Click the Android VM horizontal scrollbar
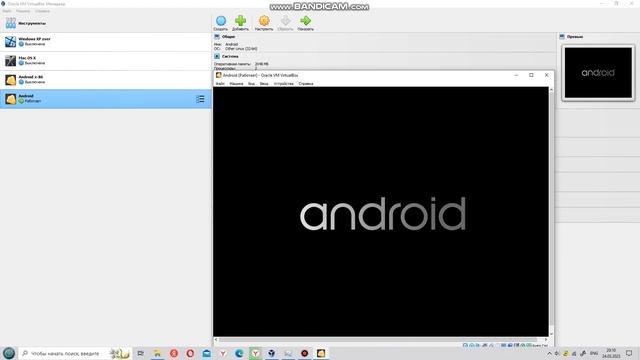The image size is (640, 360). point(378,340)
